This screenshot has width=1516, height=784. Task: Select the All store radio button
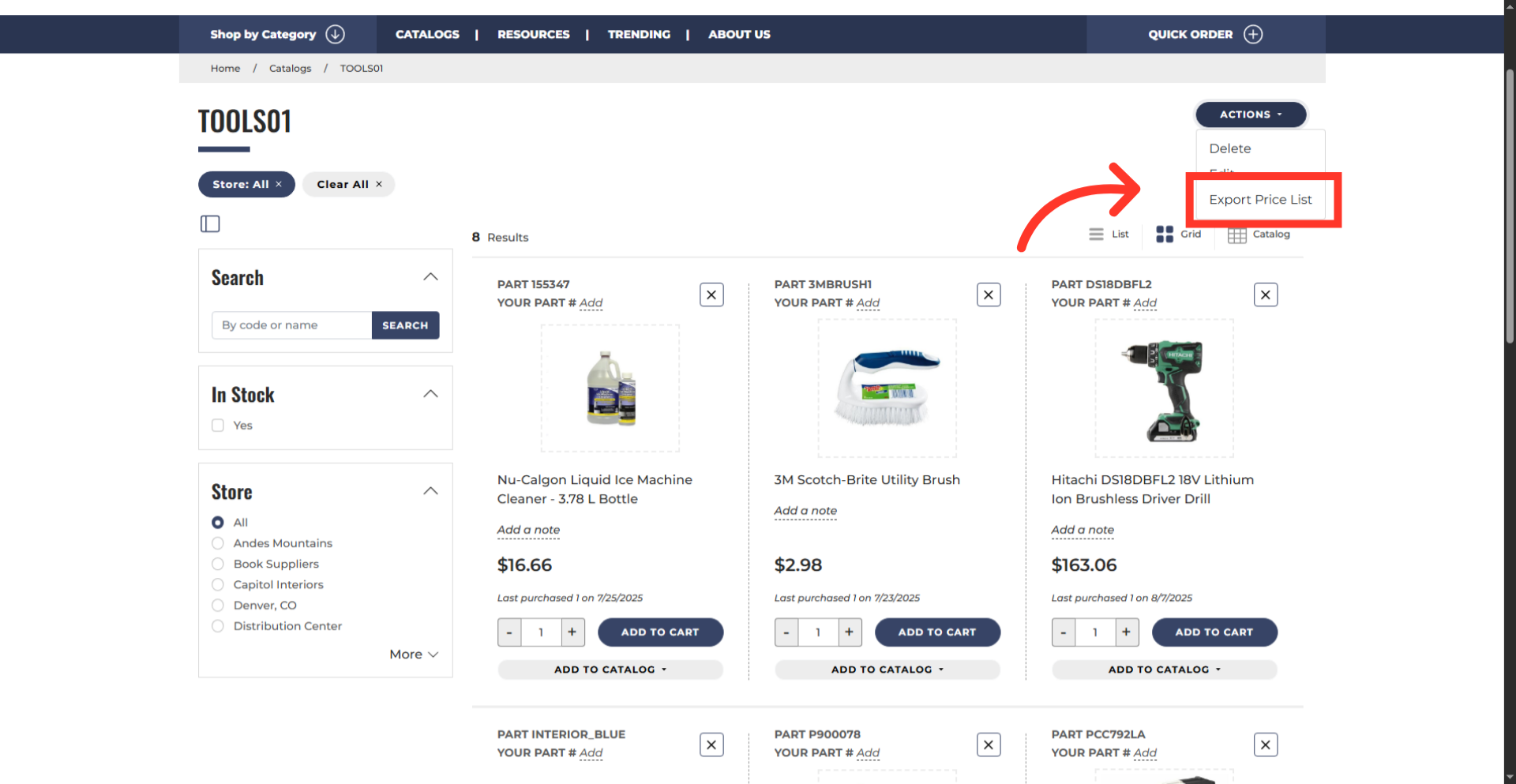[218, 522]
